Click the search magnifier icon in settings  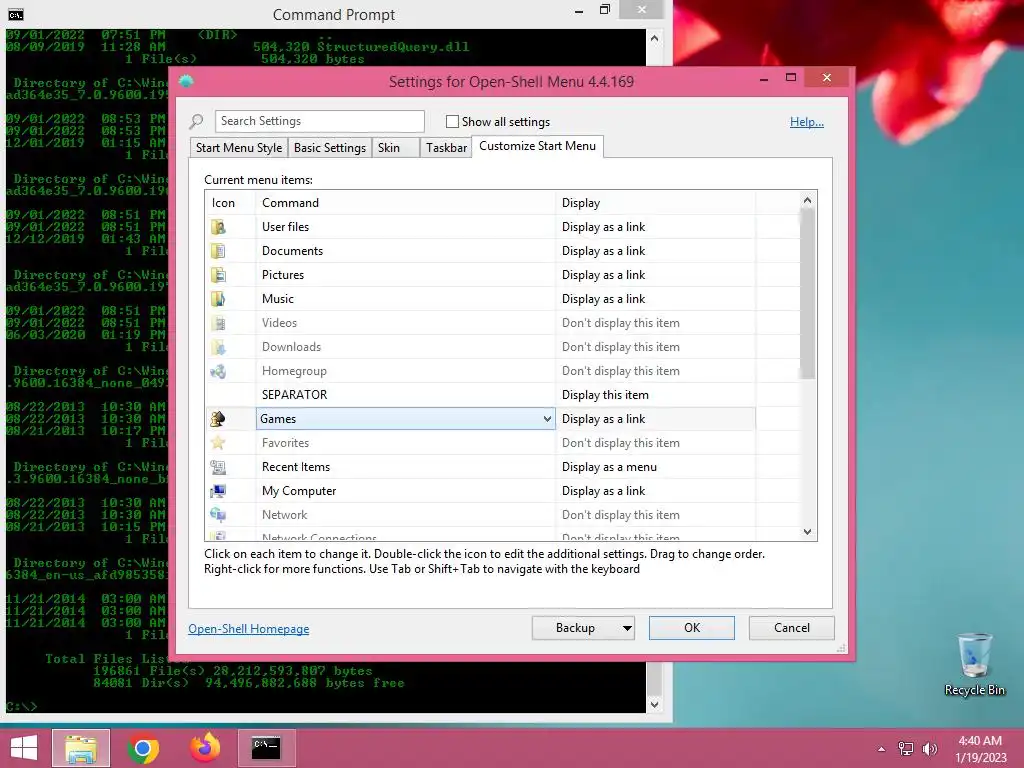(197, 121)
